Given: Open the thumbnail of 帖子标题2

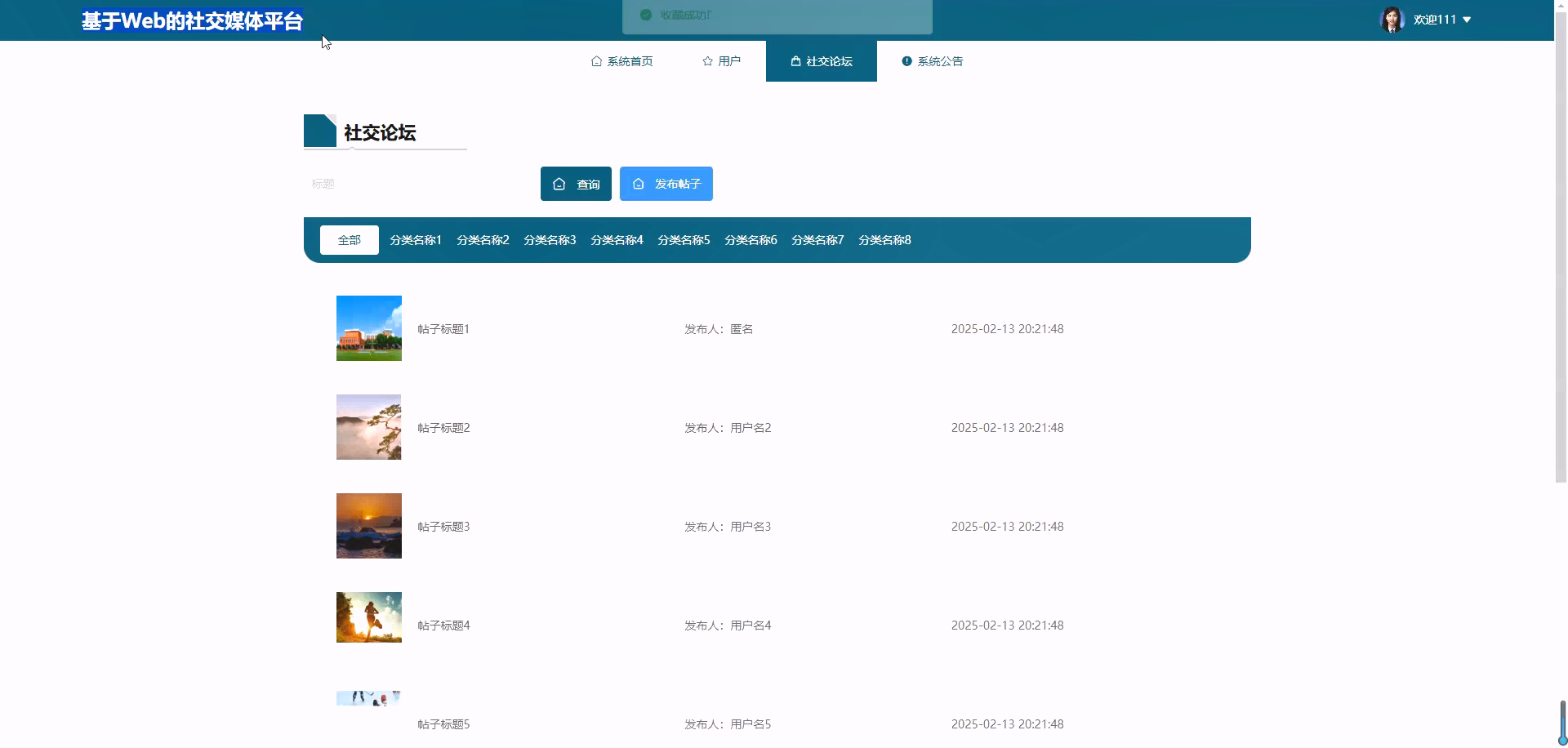Looking at the screenshot, I should pos(369,427).
